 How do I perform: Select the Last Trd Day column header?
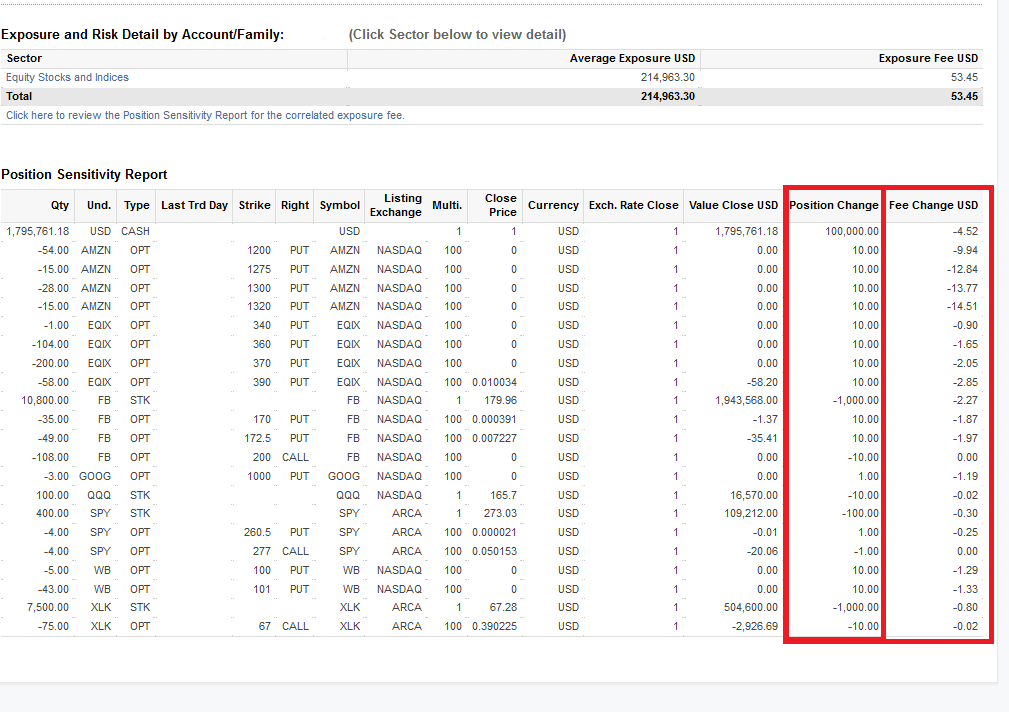point(194,205)
